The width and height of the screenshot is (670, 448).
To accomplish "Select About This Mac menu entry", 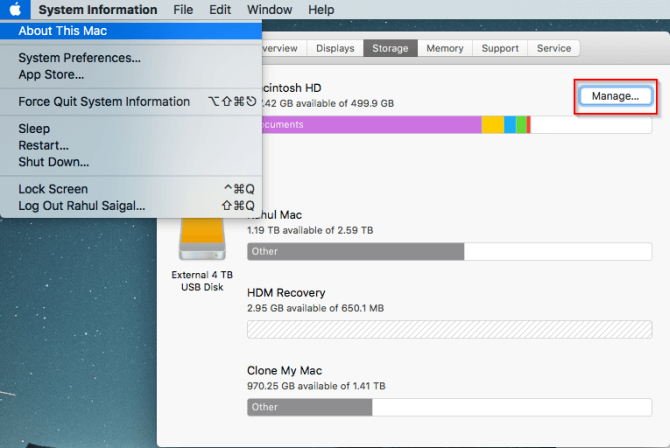I will point(62,31).
